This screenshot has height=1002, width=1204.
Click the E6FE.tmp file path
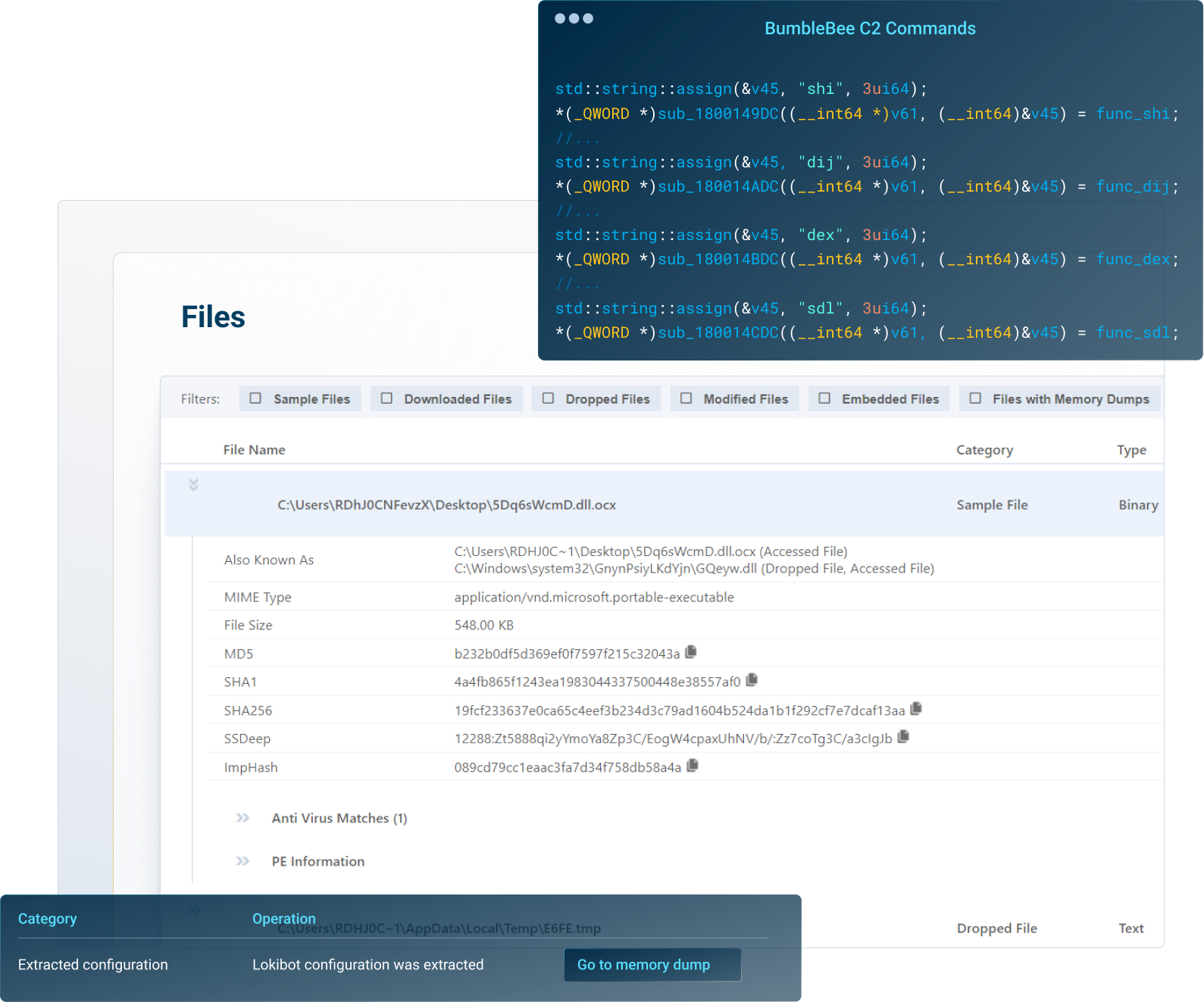(x=439, y=929)
